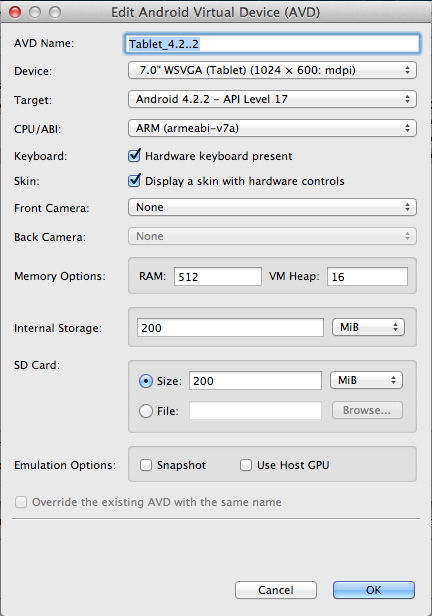Expand the CPU/ABI selection dropdown
The height and width of the screenshot is (616, 432).
(272, 128)
